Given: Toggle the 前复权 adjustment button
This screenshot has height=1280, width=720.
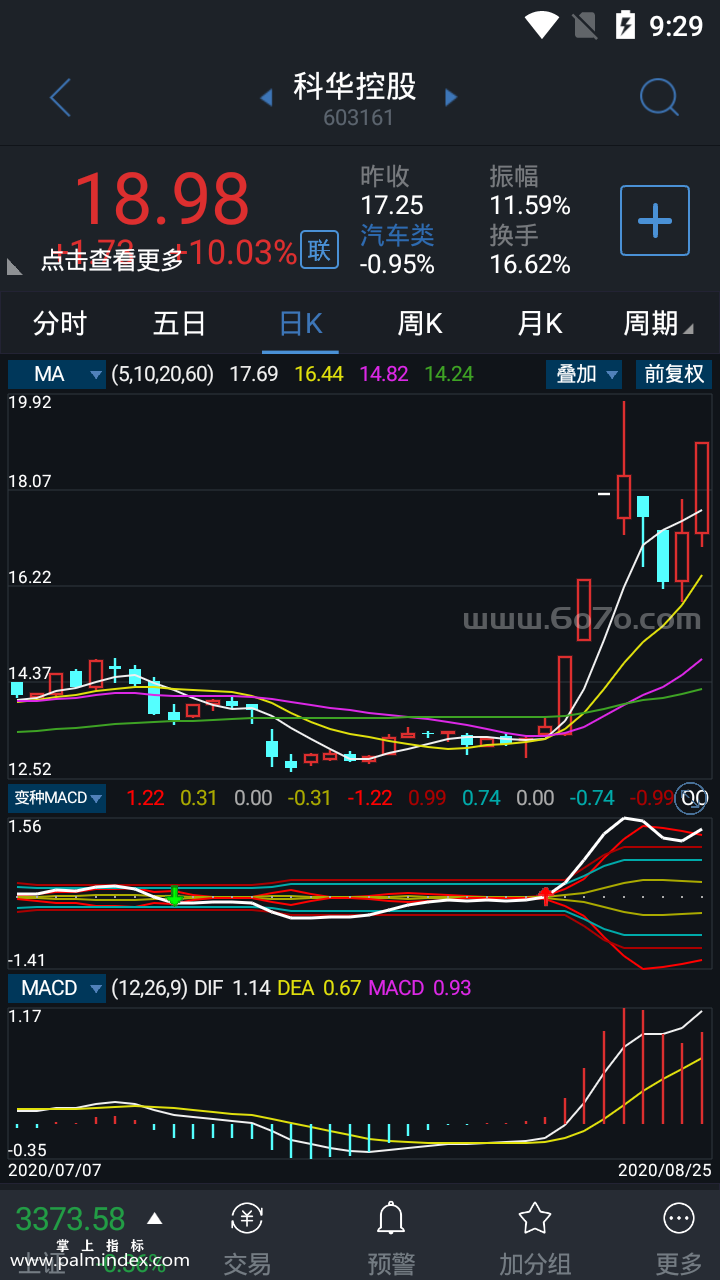Looking at the screenshot, I should pos(674,374).
